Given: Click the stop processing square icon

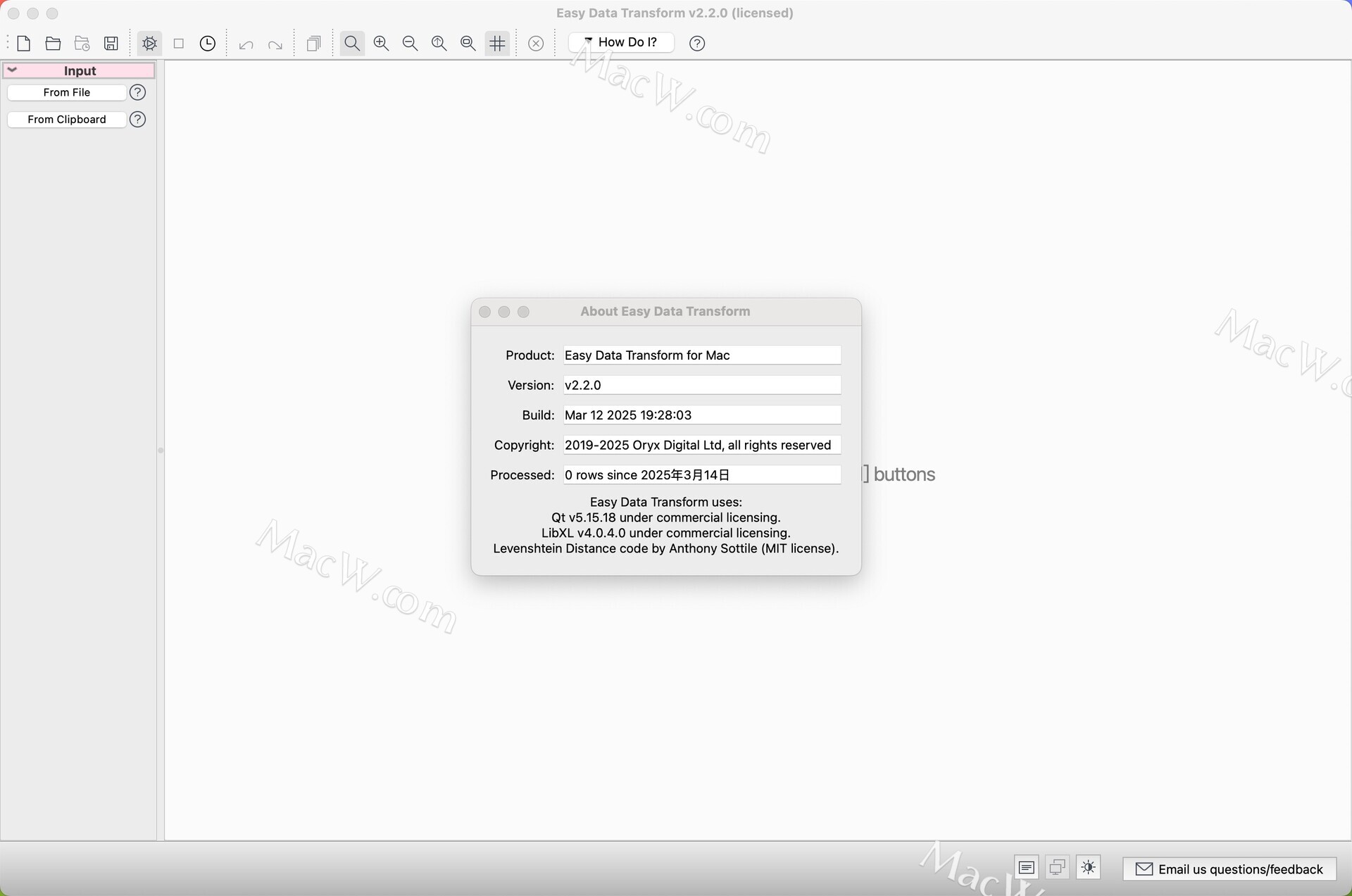Looking at the screenshot, I should pyautogui.click(x=179, y=44).
